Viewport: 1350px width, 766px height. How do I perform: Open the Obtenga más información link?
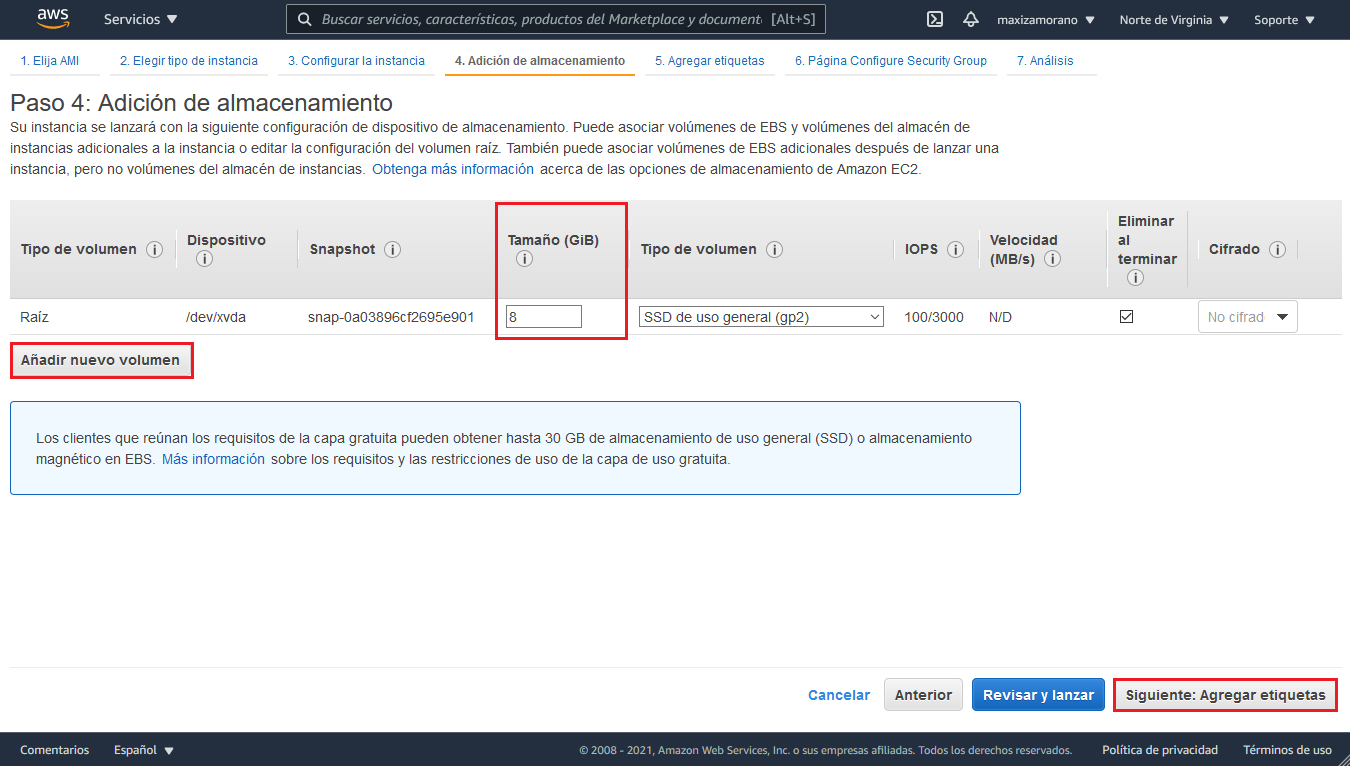point(453,169)
